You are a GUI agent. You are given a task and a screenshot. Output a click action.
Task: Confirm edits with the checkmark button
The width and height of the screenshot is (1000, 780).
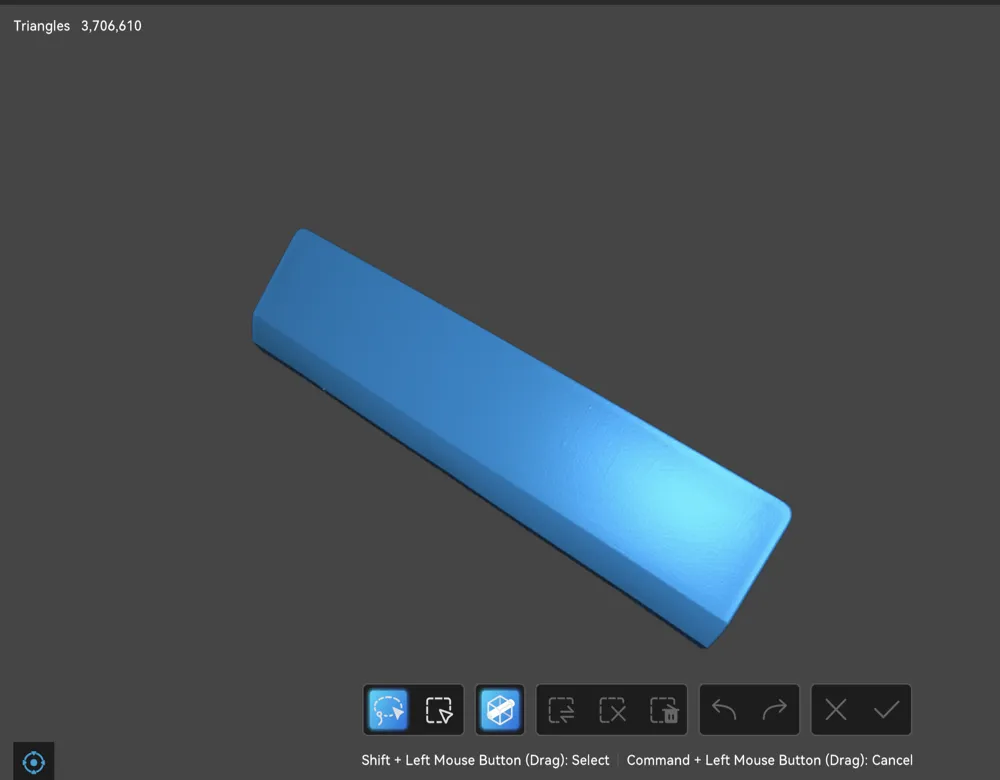point(886,709)
